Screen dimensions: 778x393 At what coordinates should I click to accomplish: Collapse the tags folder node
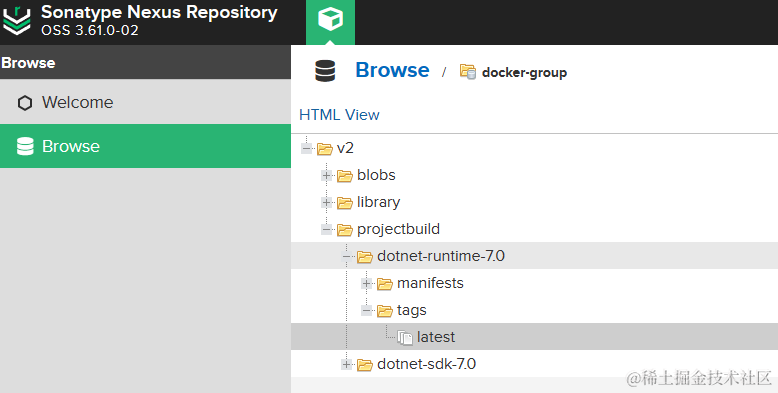click(367, 311)
